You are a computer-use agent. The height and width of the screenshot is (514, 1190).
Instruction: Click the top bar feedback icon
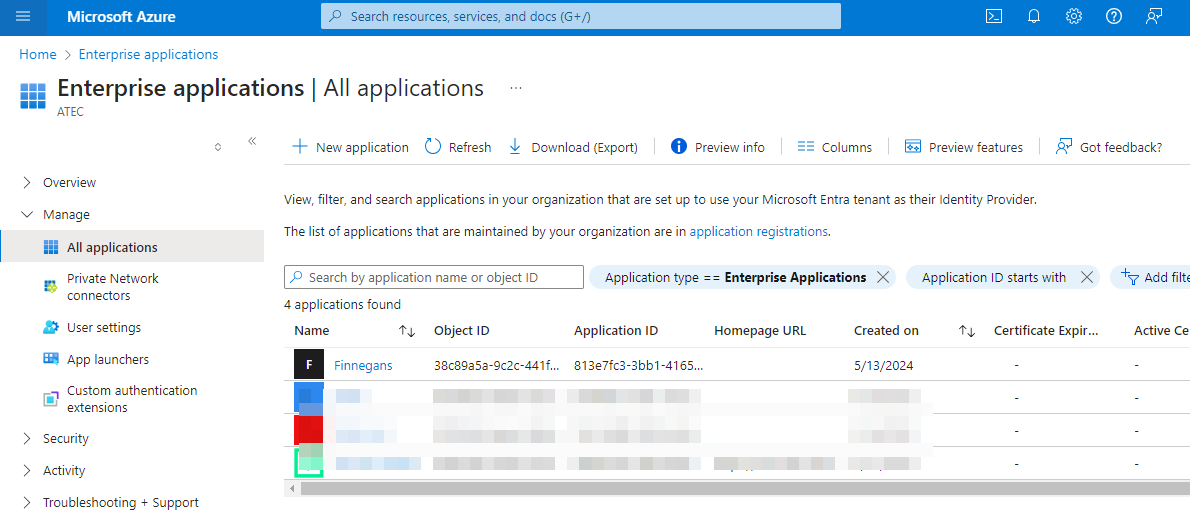[1155, 17]
